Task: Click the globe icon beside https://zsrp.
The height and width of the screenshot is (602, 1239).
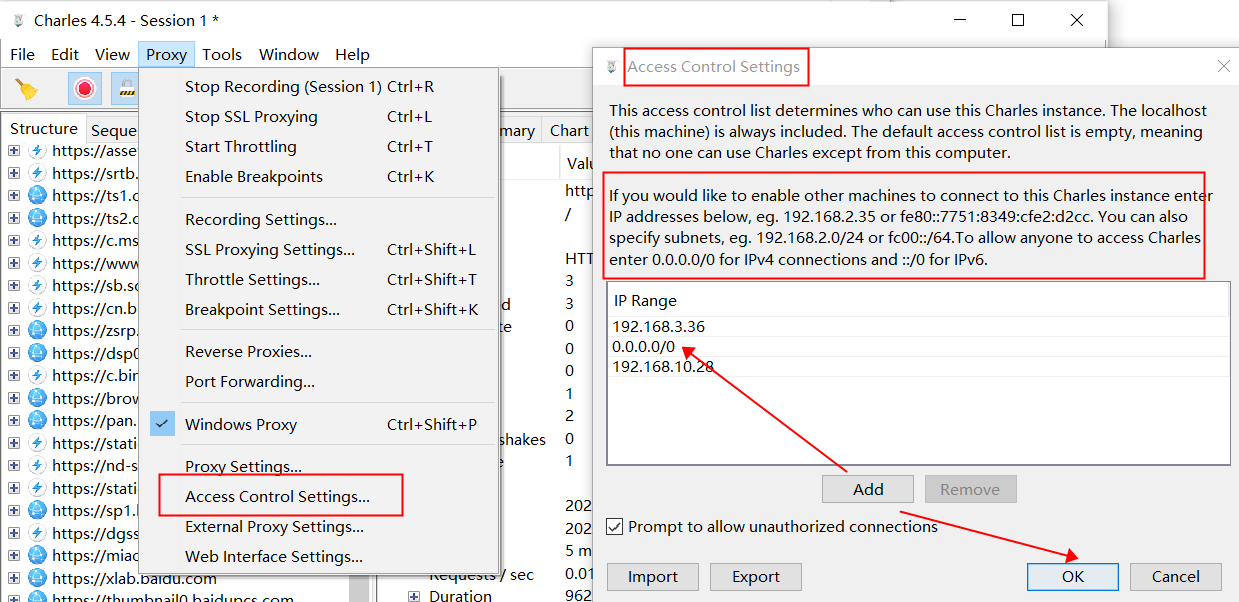Action: pos(38,330)
